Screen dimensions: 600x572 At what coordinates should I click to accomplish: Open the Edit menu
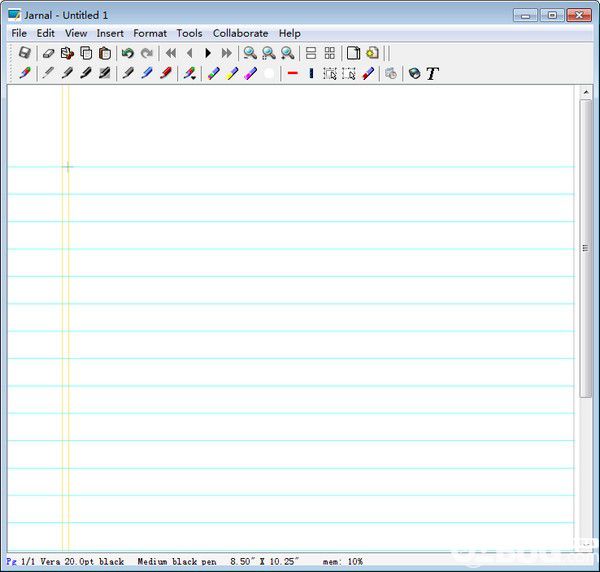(46, 33)
